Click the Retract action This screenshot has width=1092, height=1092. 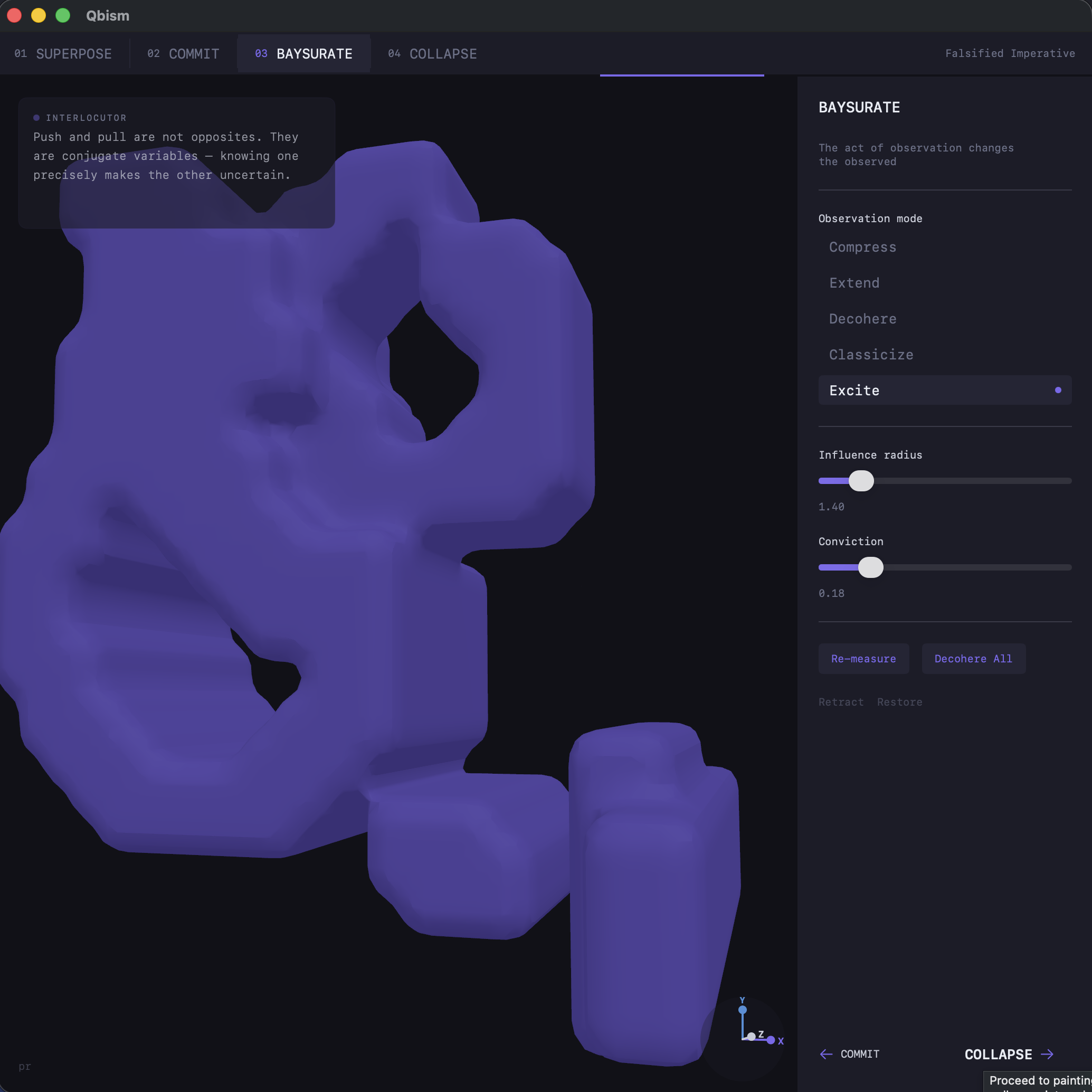tap(841, 701)
